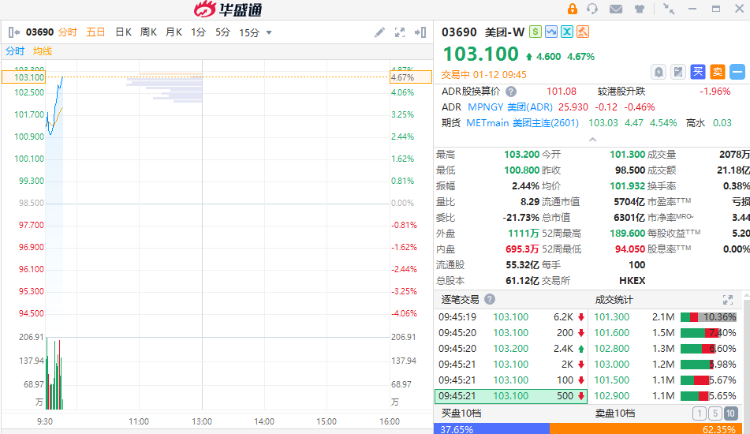Image resolution: width=750 pixels, height=434 pixels.
Task: Click the price alert bell icon
Action: pos(659,71)
